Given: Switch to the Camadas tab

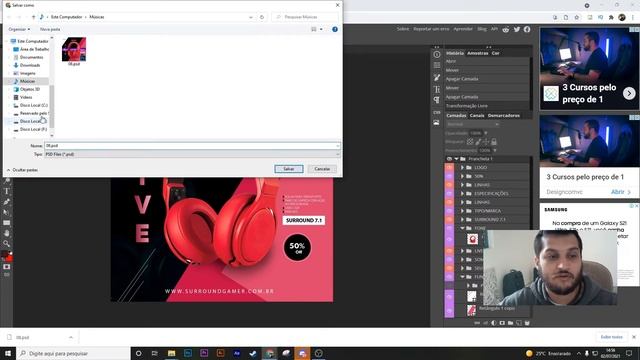Looking at the screenshot, I should (456, 116).
